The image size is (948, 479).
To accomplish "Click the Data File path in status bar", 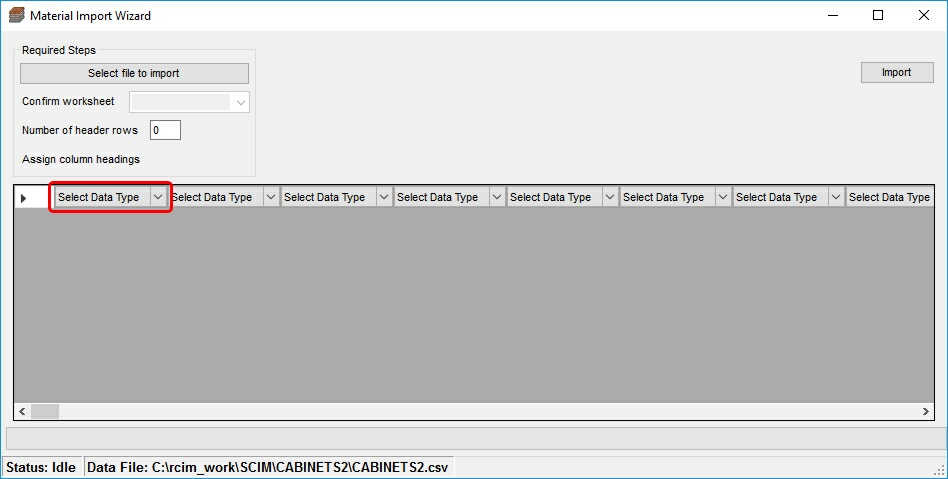I will [268, 468].
